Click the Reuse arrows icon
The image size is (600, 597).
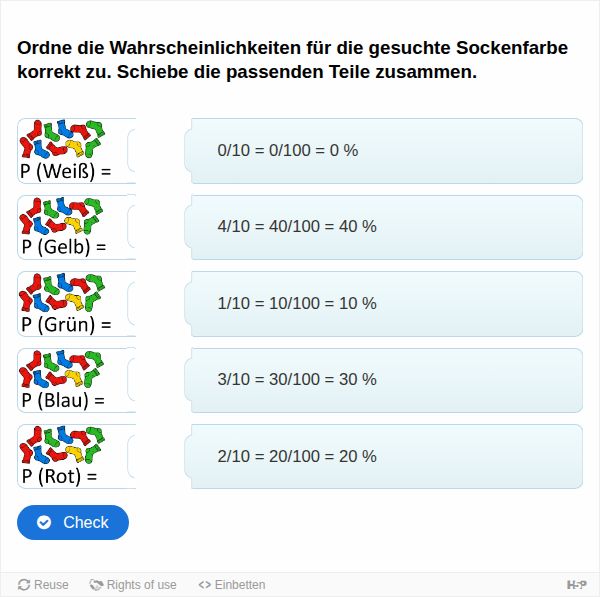(24, 585)
